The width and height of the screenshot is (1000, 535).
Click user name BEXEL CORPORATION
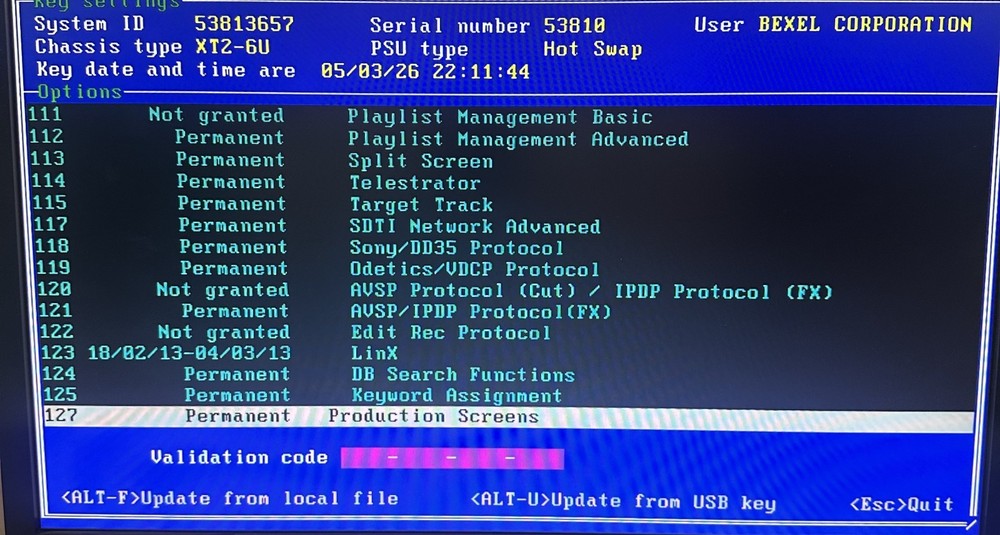(865, 24)
